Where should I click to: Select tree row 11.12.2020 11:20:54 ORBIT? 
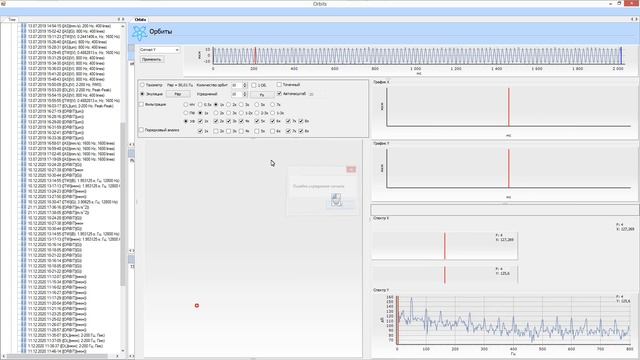pyautogui.click(x=57, y=303)
